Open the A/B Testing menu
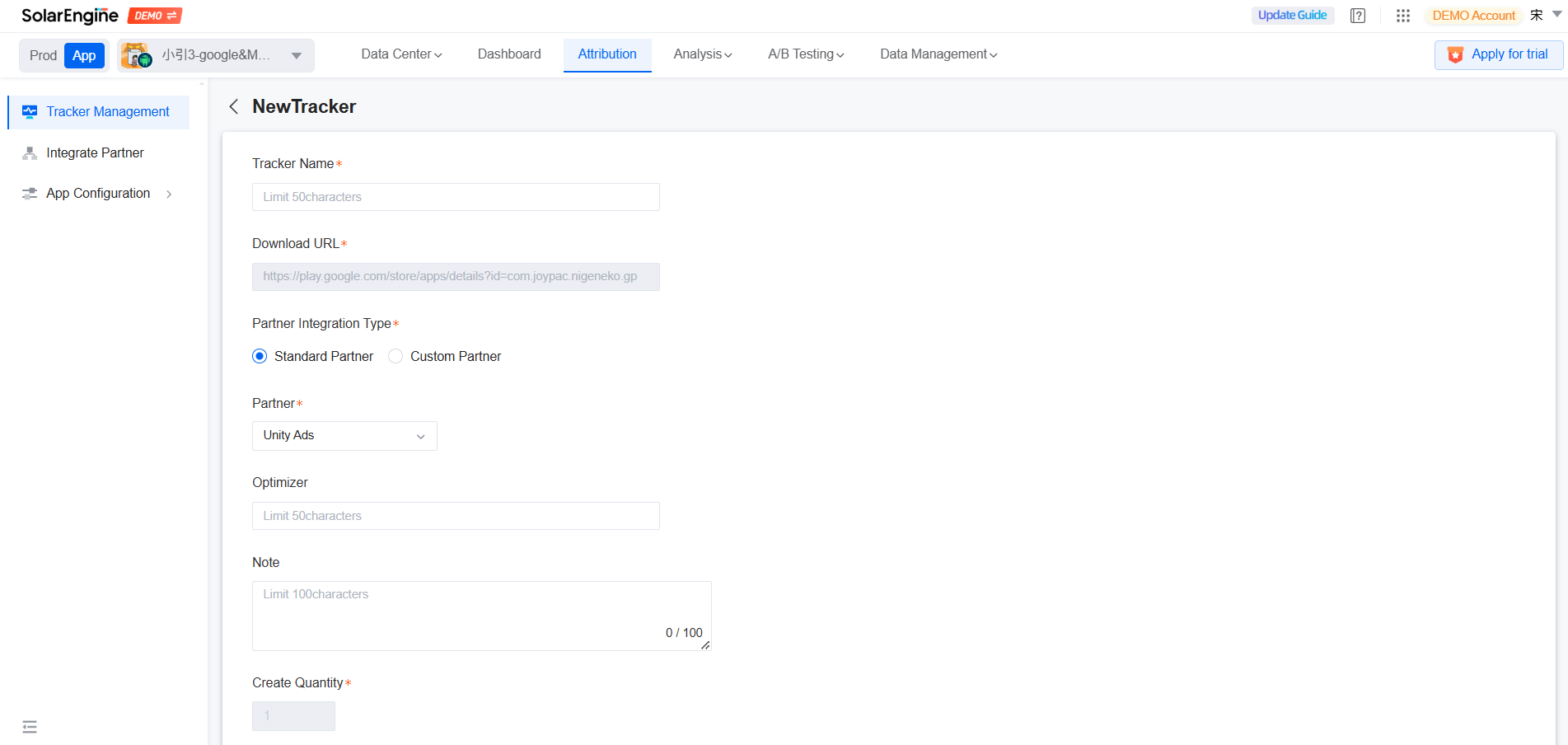This screenshot has width=1568, height=745. click(805, 54)
